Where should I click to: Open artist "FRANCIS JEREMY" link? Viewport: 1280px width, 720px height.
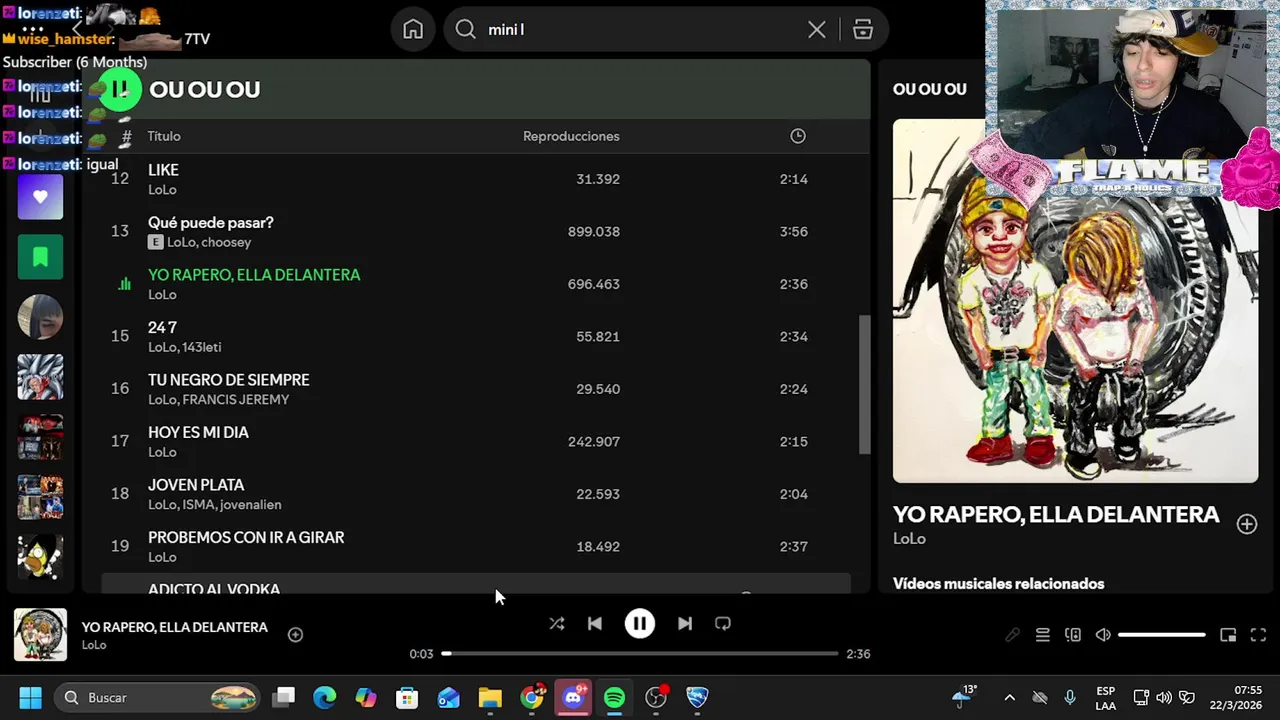click(236, 399)
